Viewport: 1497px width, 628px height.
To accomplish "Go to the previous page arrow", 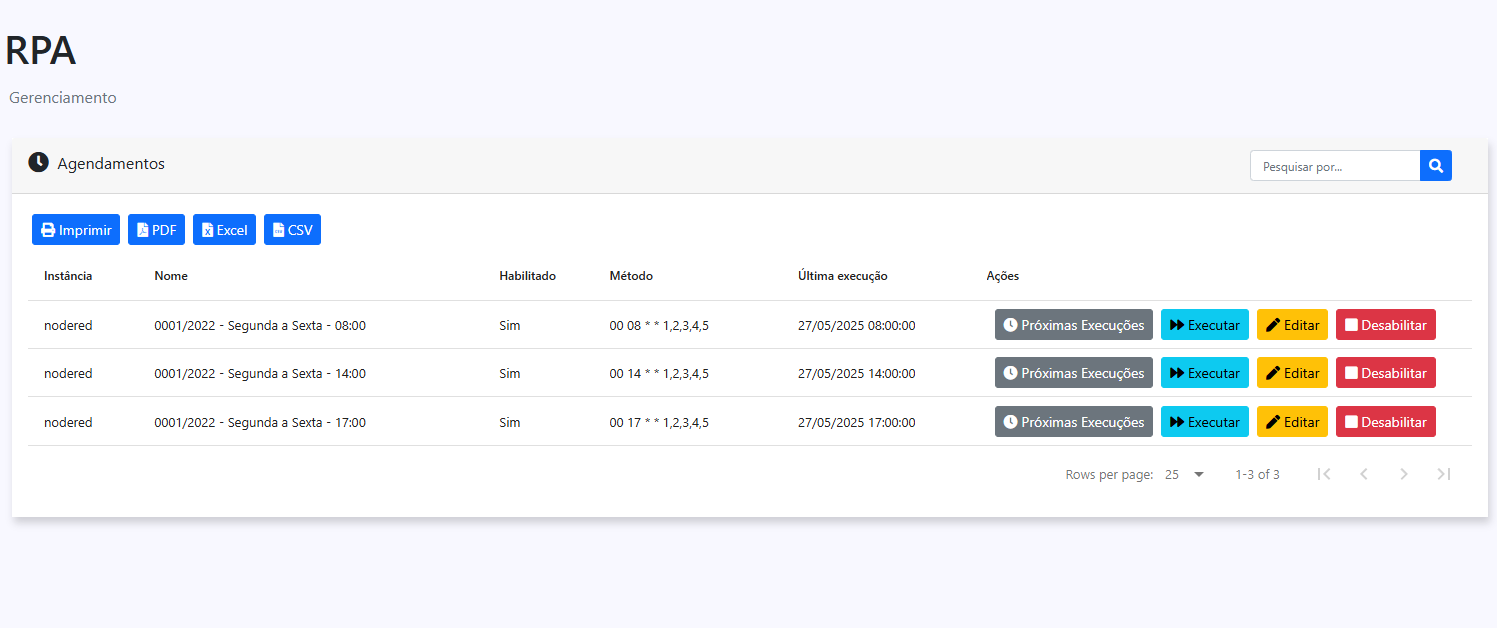I will (1363, 474).
